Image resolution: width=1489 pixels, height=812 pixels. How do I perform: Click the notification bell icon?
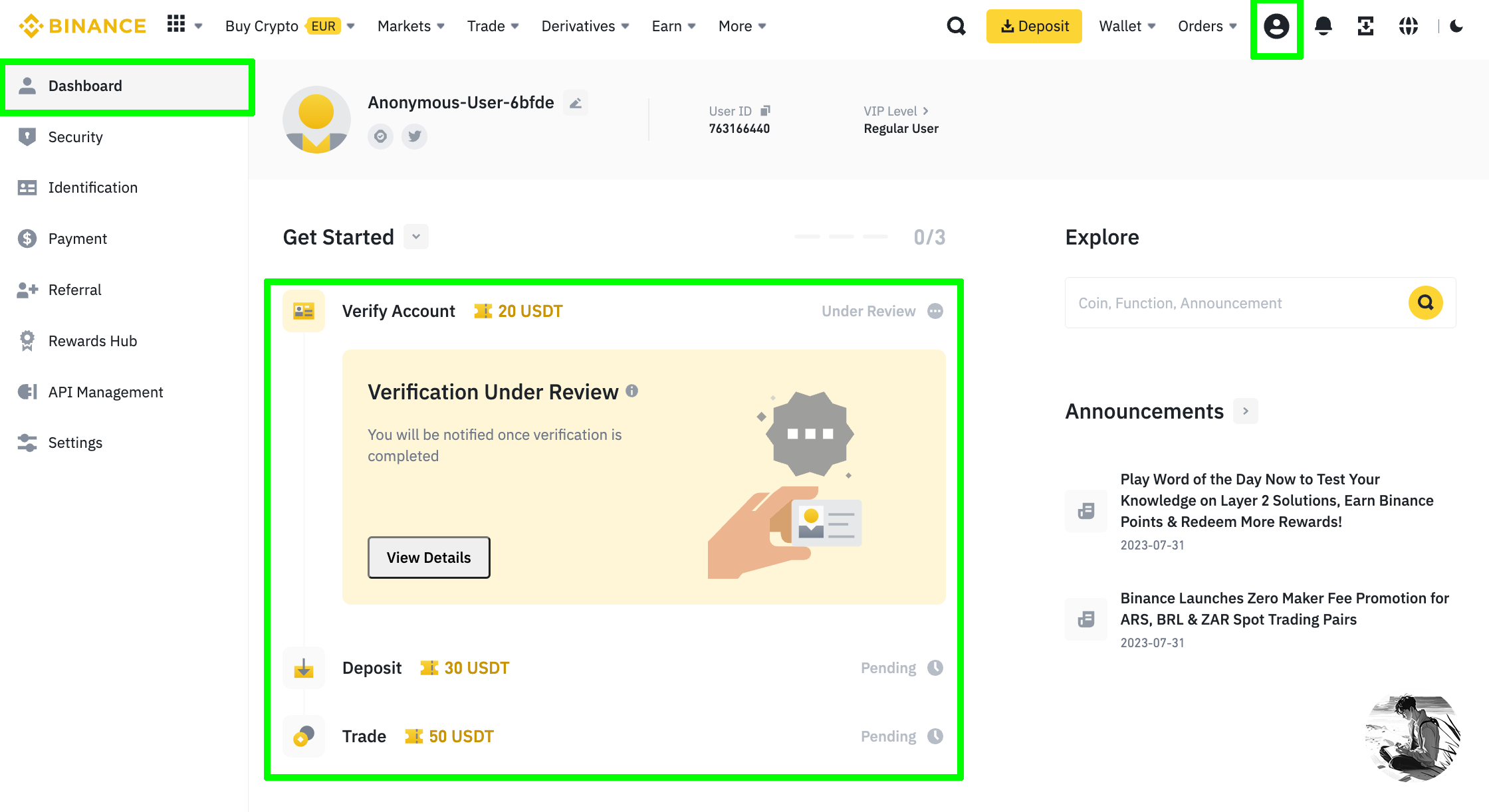(x=1323, y=26)
